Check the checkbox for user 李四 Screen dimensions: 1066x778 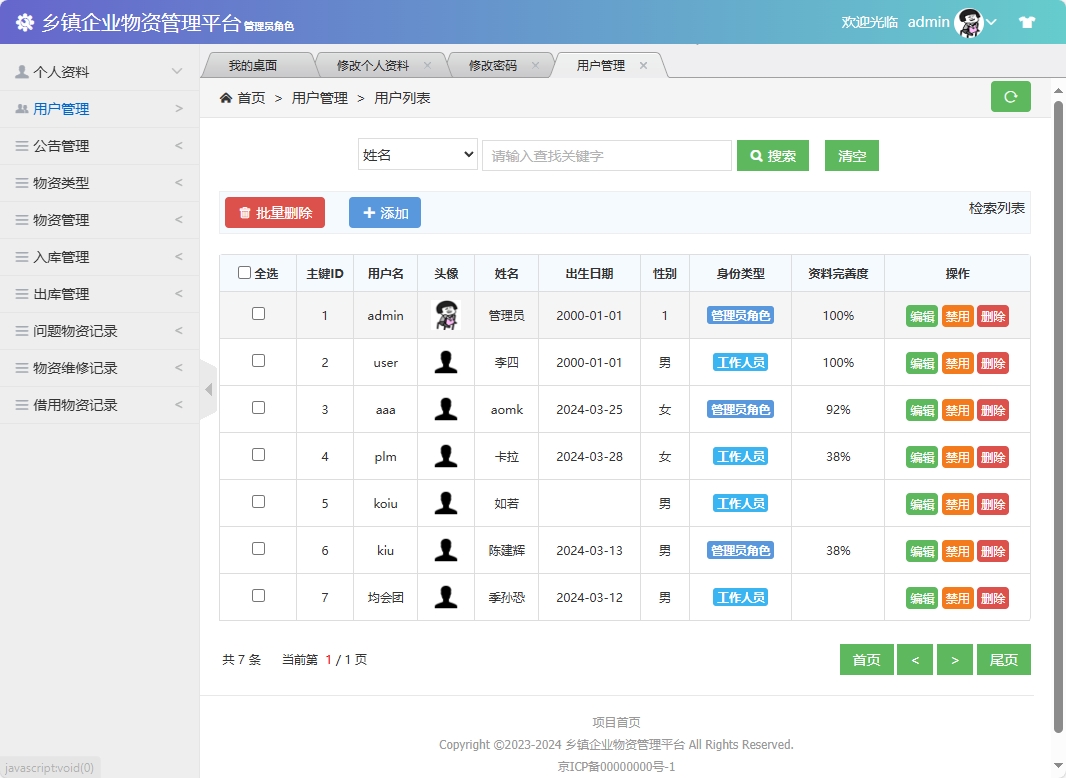258,362
